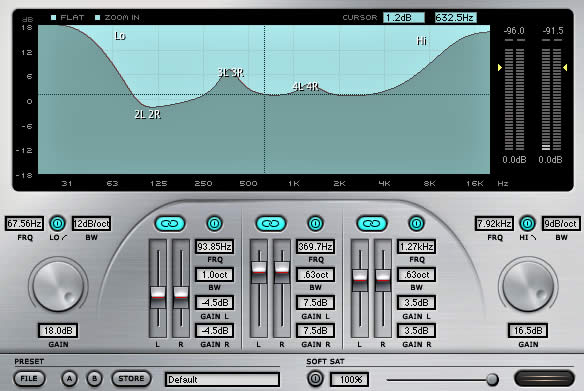Toggle the SOFT SAT power button
Viewport: 584px width, 391px height.
pyautogui.click(x=315, y=379)
